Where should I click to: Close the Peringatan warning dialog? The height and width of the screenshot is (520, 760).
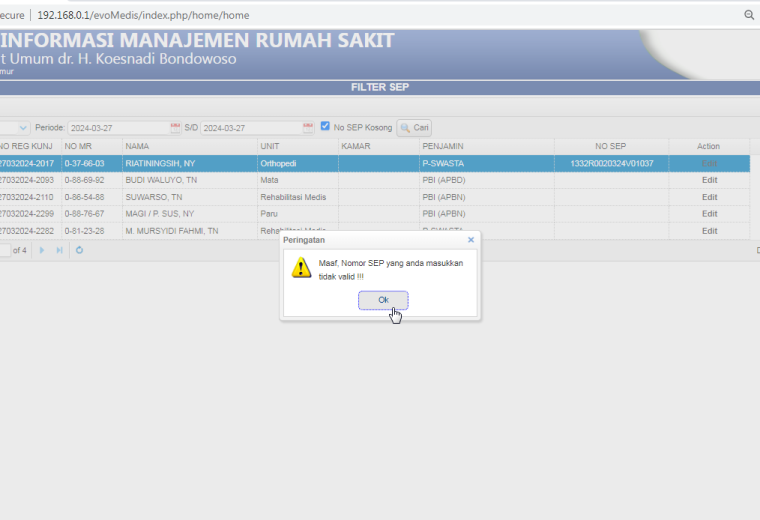click(471, 240)
